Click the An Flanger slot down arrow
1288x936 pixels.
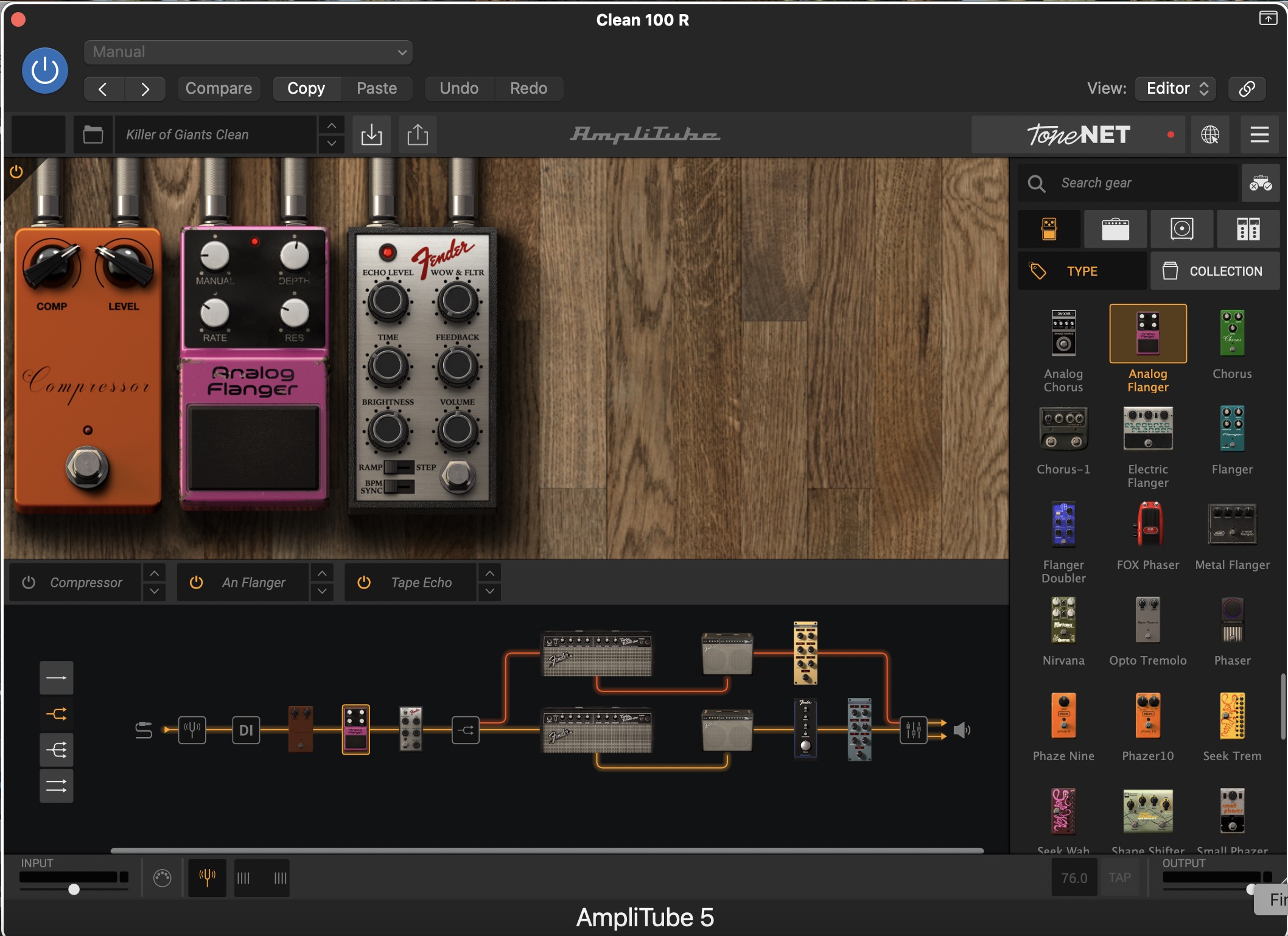pyautogui.click(x=322, y=592)
